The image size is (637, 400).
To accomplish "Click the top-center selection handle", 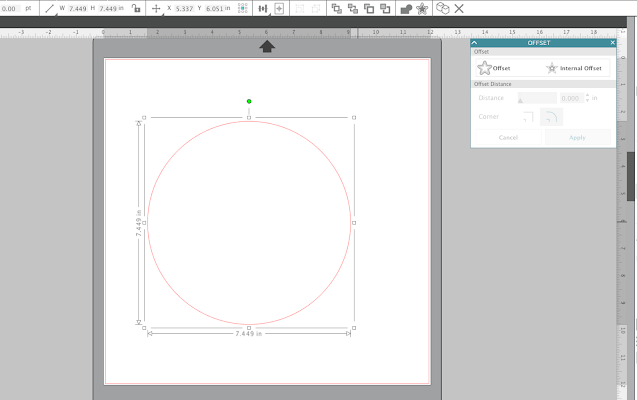I will coord(249,118).
